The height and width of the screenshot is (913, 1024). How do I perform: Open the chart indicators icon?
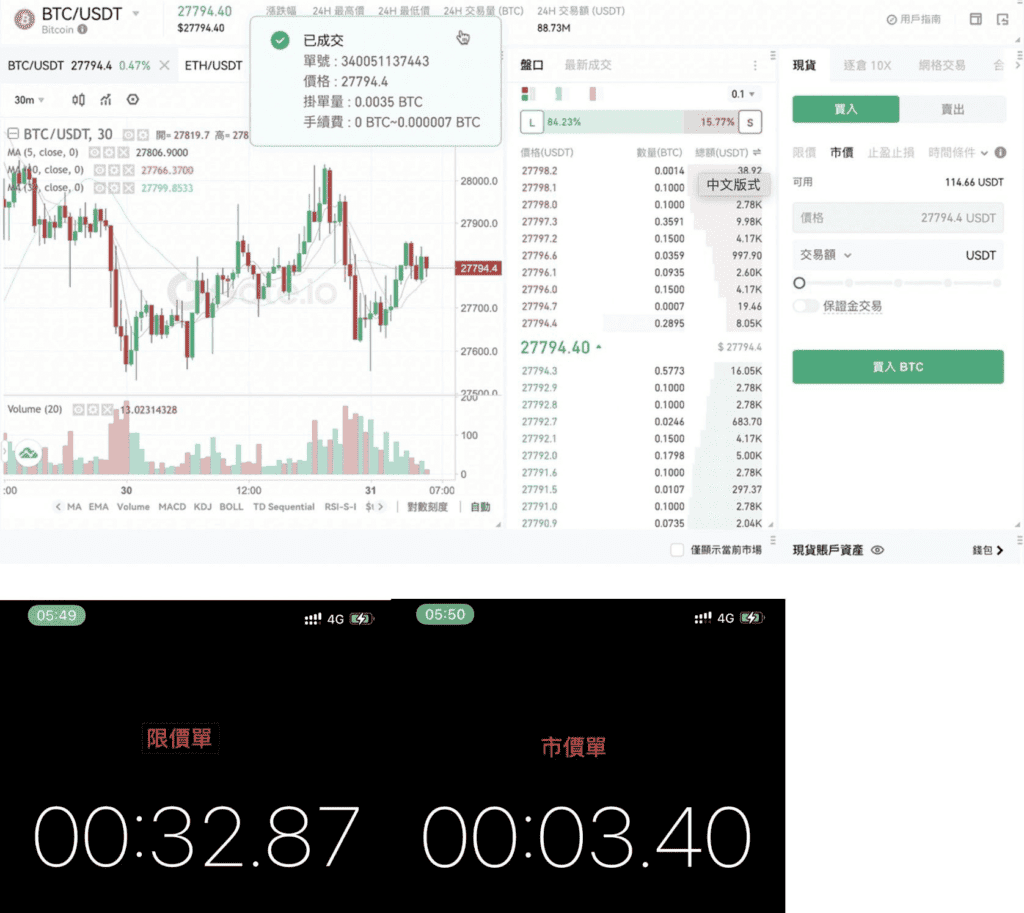click(105, 100)
